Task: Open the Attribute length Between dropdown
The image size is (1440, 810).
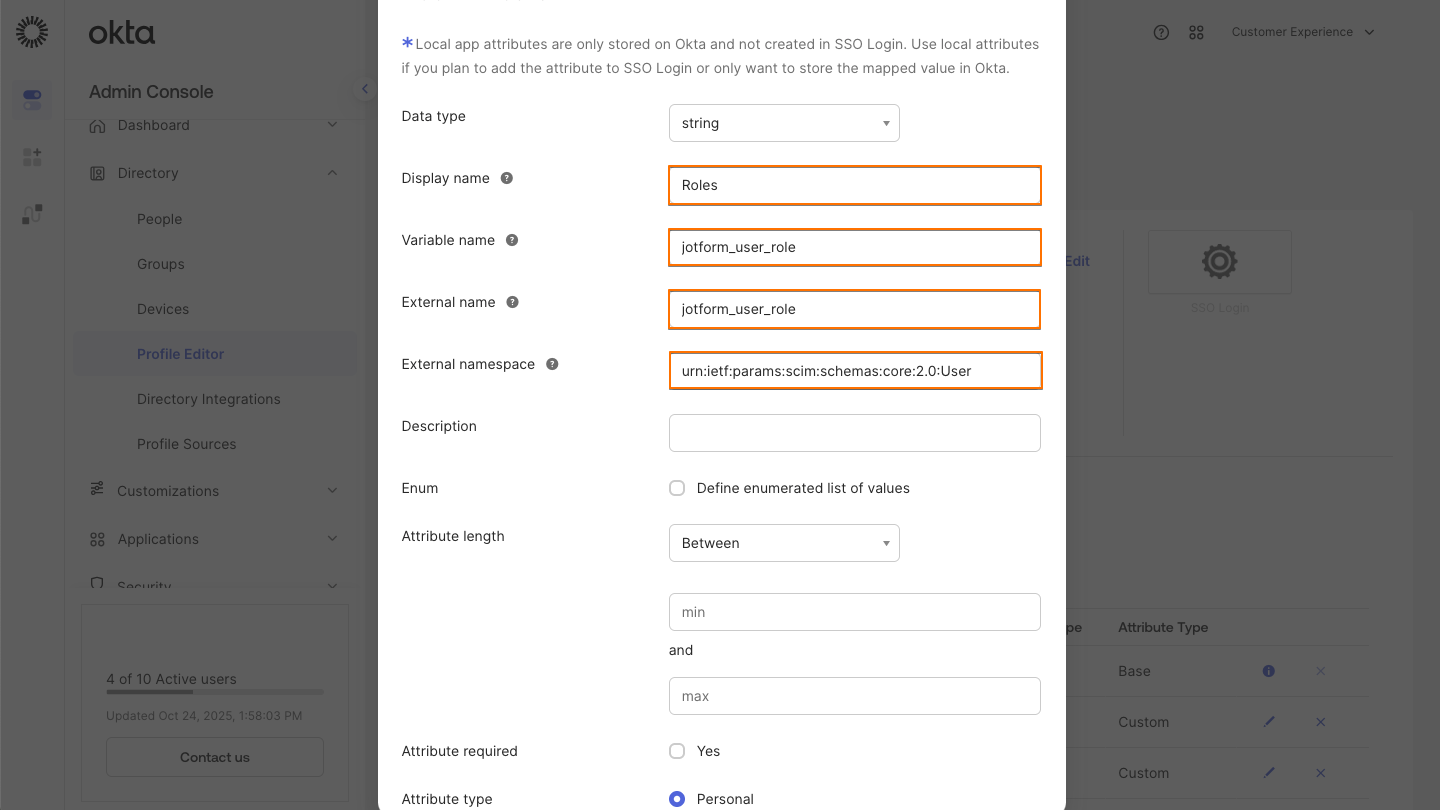Action: point(784,543)
